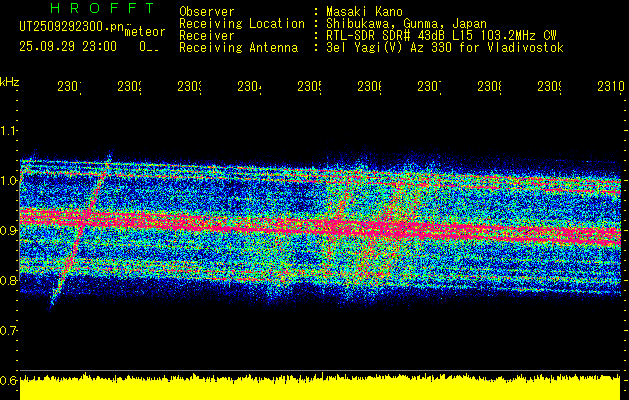Click the bright pink carrier band in the spectrogram

tap(321, 227)
